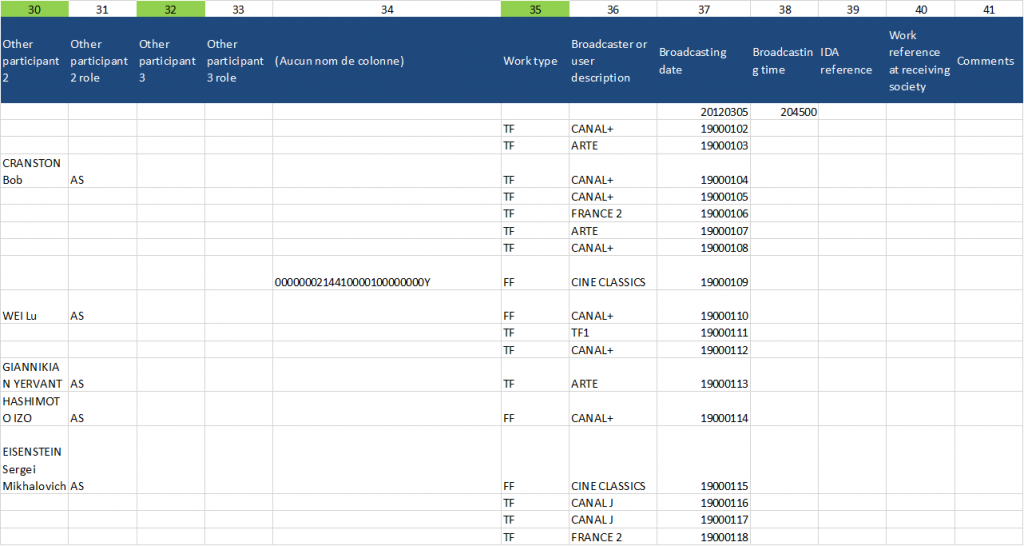Image resolution: width=1024 pixels, height=546 pixels.
Task: Click the "GIANNIKIAN YERVANT" cell
Action: click(x=34, y=375)
